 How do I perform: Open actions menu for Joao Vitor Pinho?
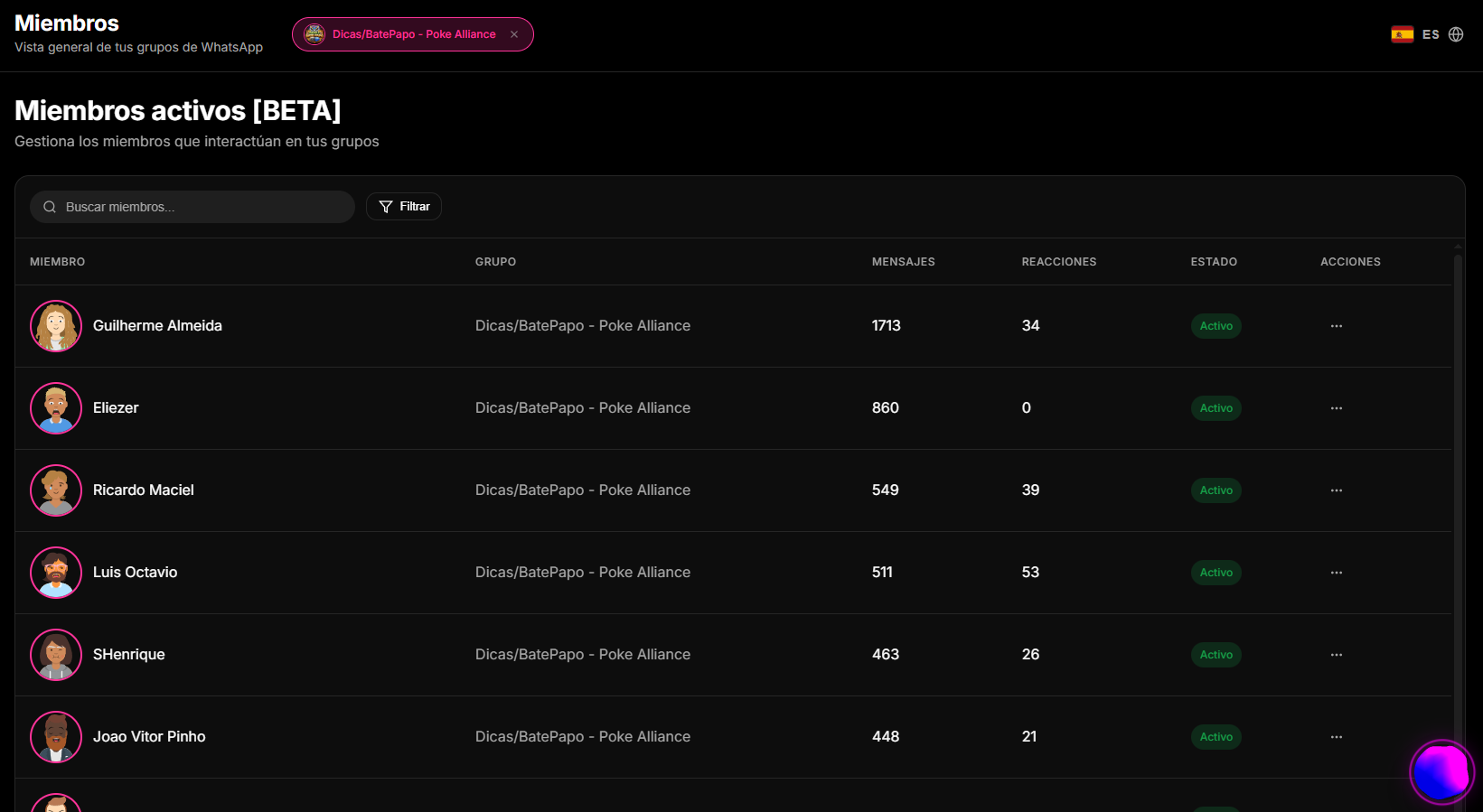(1337, 737)
